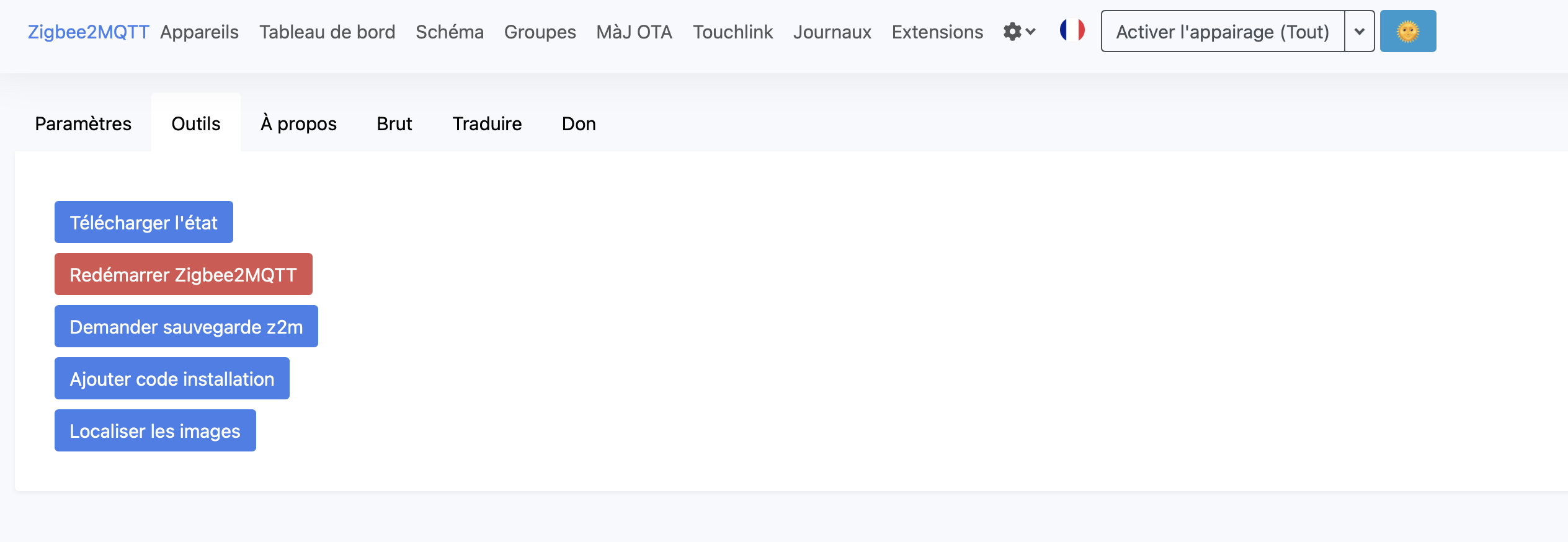1568x542 pixels.
Task: Expand the pairing options dropdown arrow
Action: click(1359, 31)
